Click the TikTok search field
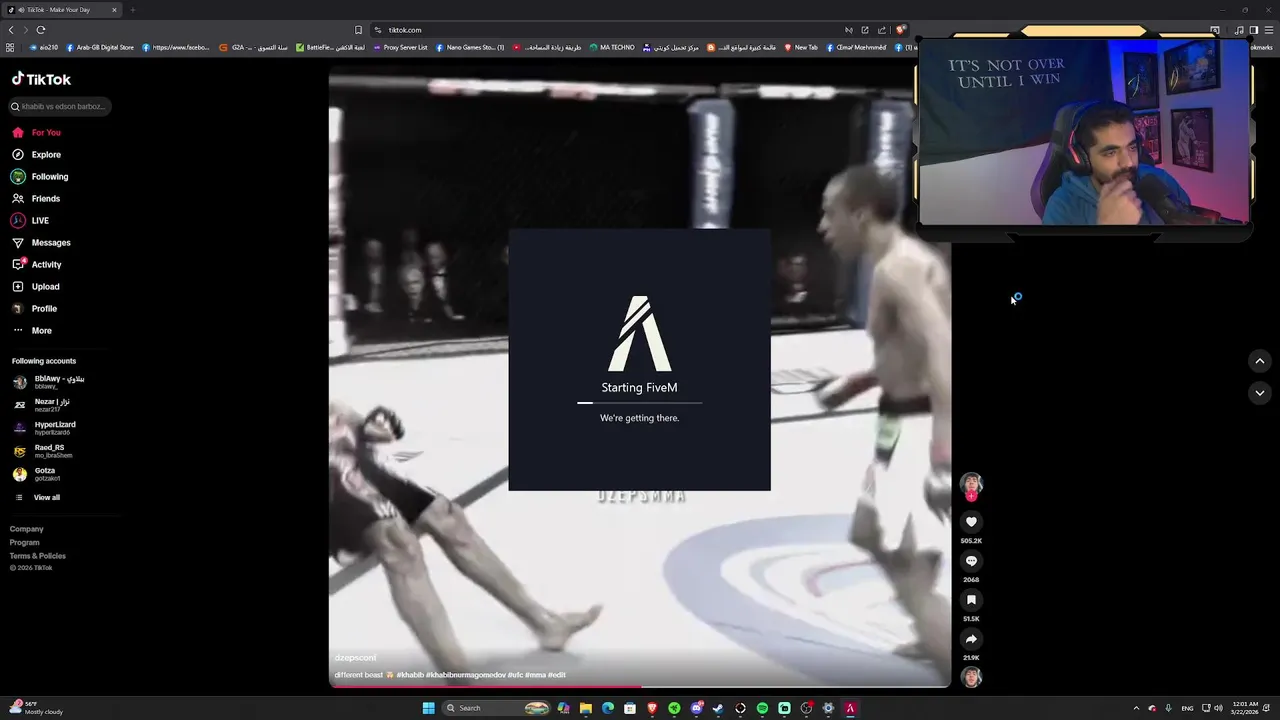Viewport: 1280px width, 720px height. (x=60, y=107)
